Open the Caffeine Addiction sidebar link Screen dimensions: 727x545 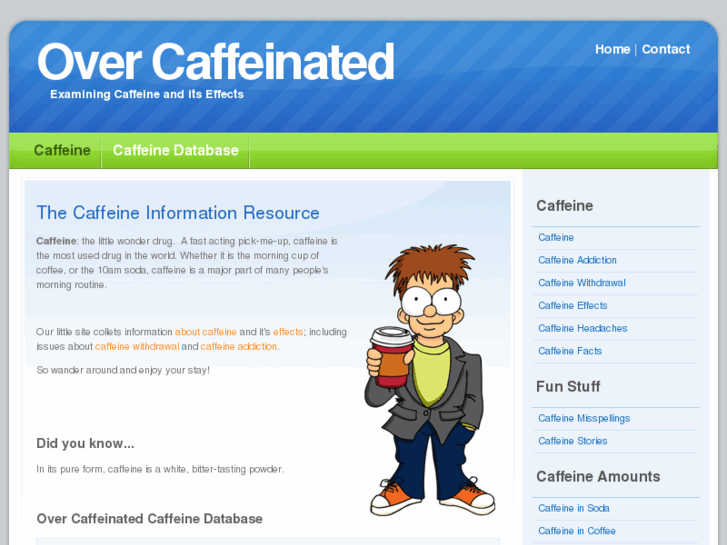click(x=577, y=260)
